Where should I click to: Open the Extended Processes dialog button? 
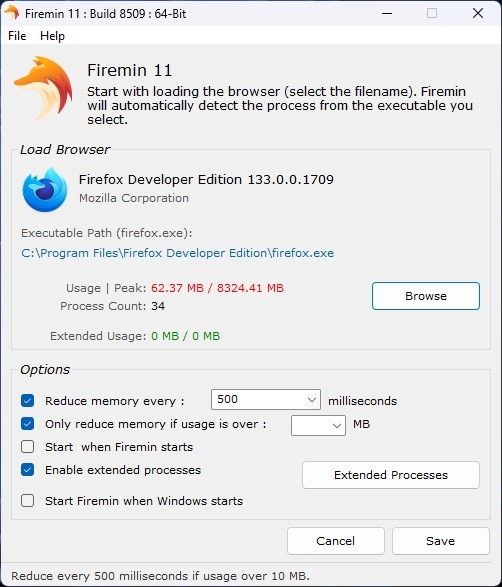391,475
